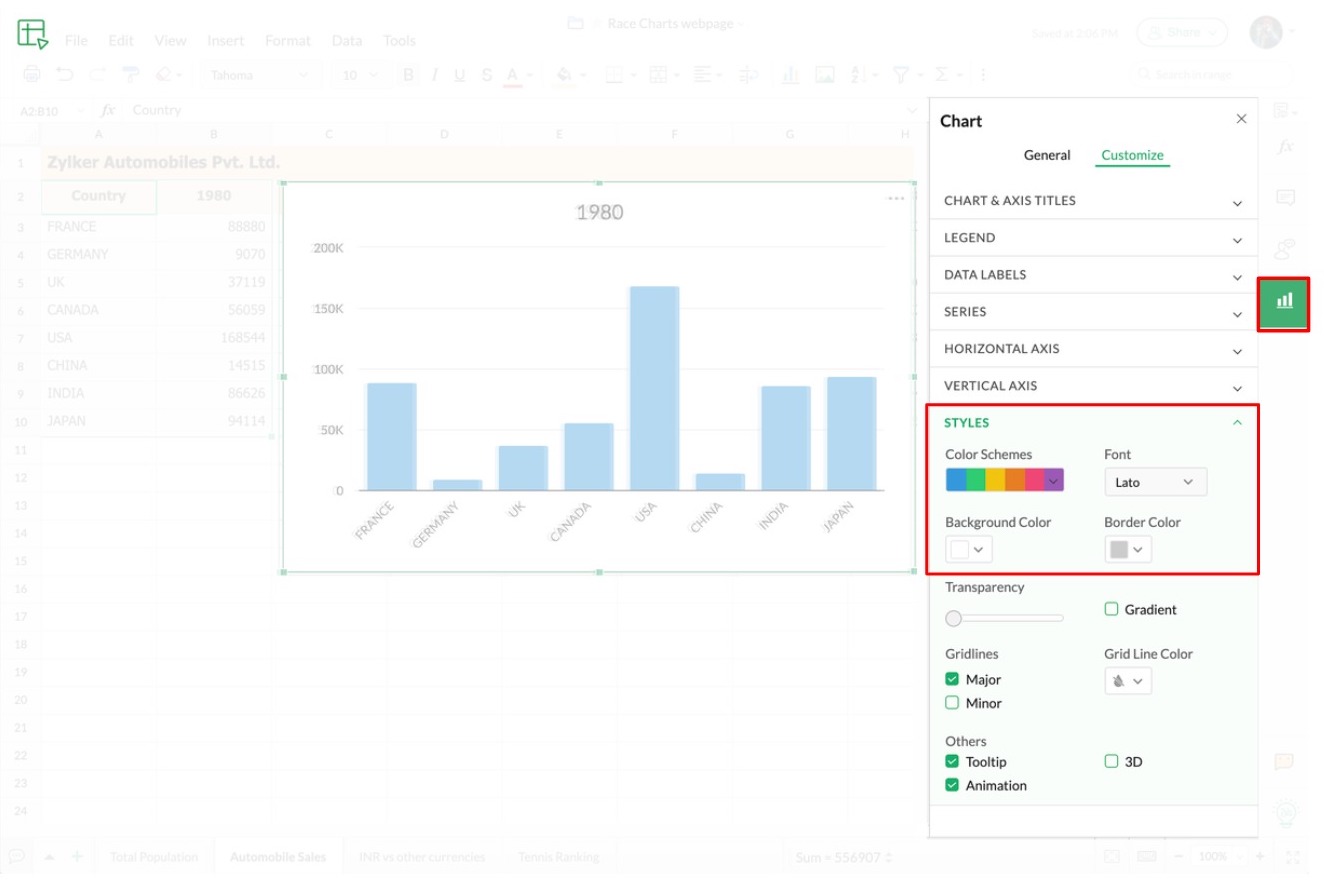Open the Border Color swatch
This screenshot has height=894, width=1324.
1128,549
